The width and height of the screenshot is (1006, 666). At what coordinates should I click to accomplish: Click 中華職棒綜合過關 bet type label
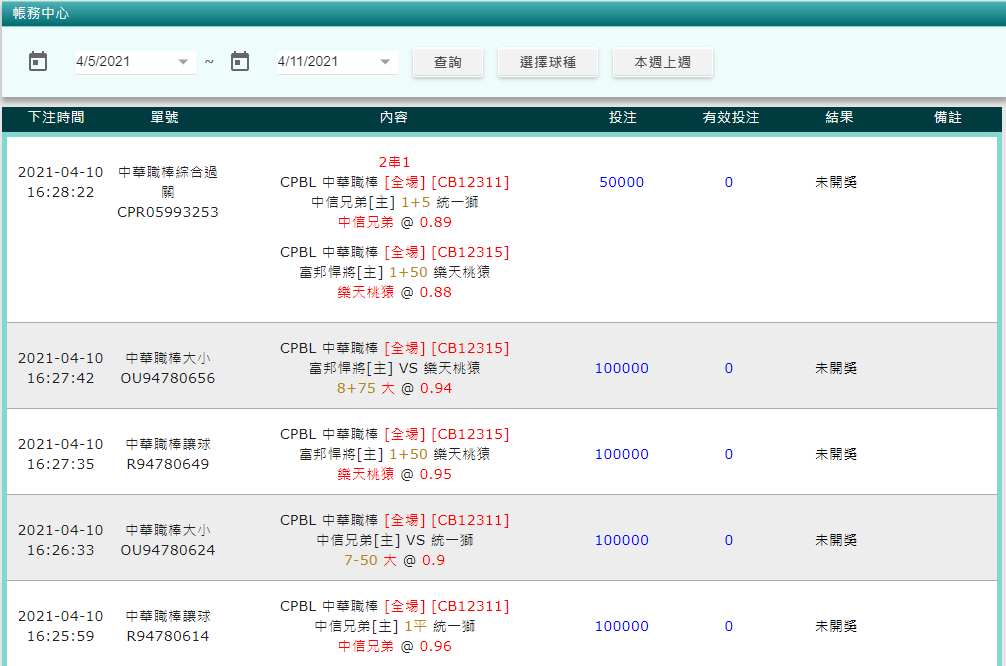point(168,182)
